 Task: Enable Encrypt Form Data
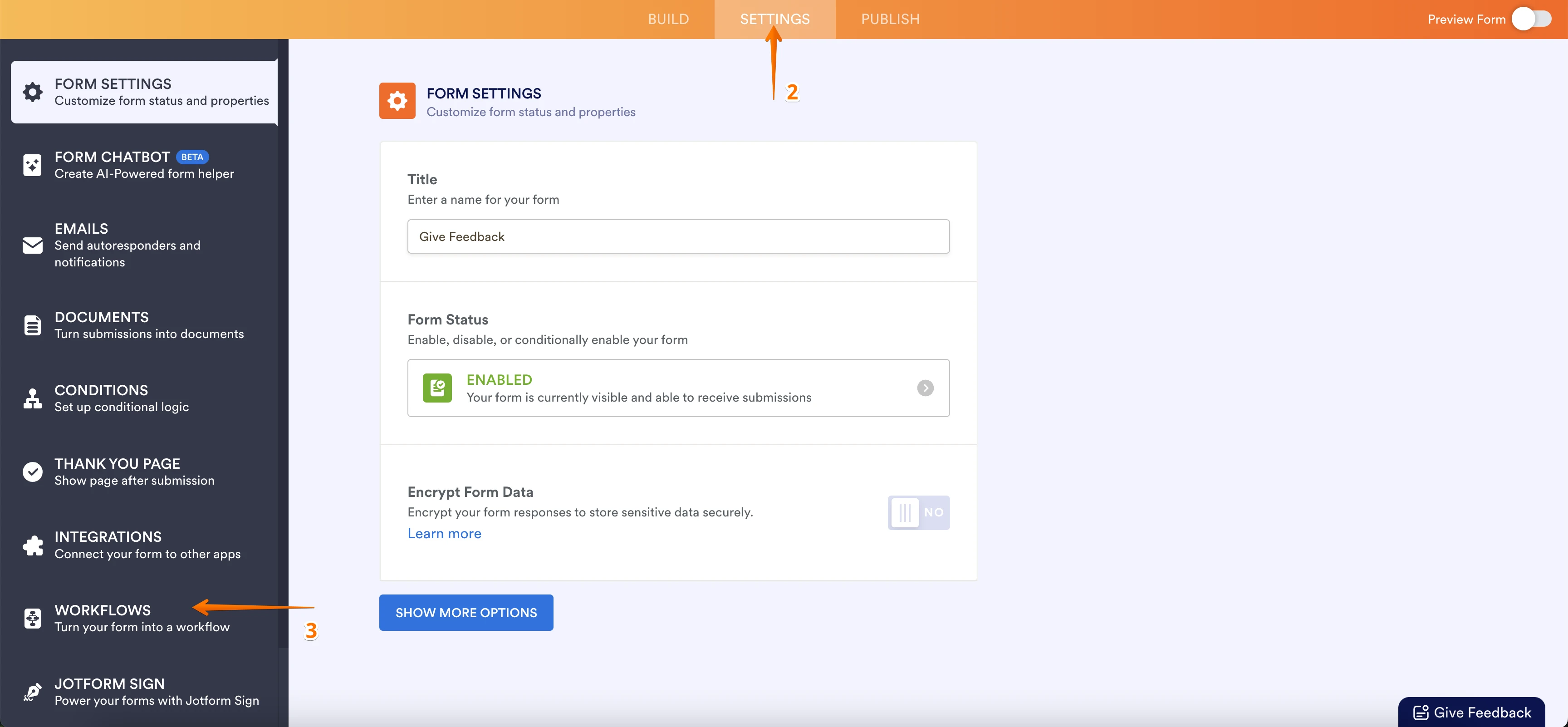click(918, 513)
